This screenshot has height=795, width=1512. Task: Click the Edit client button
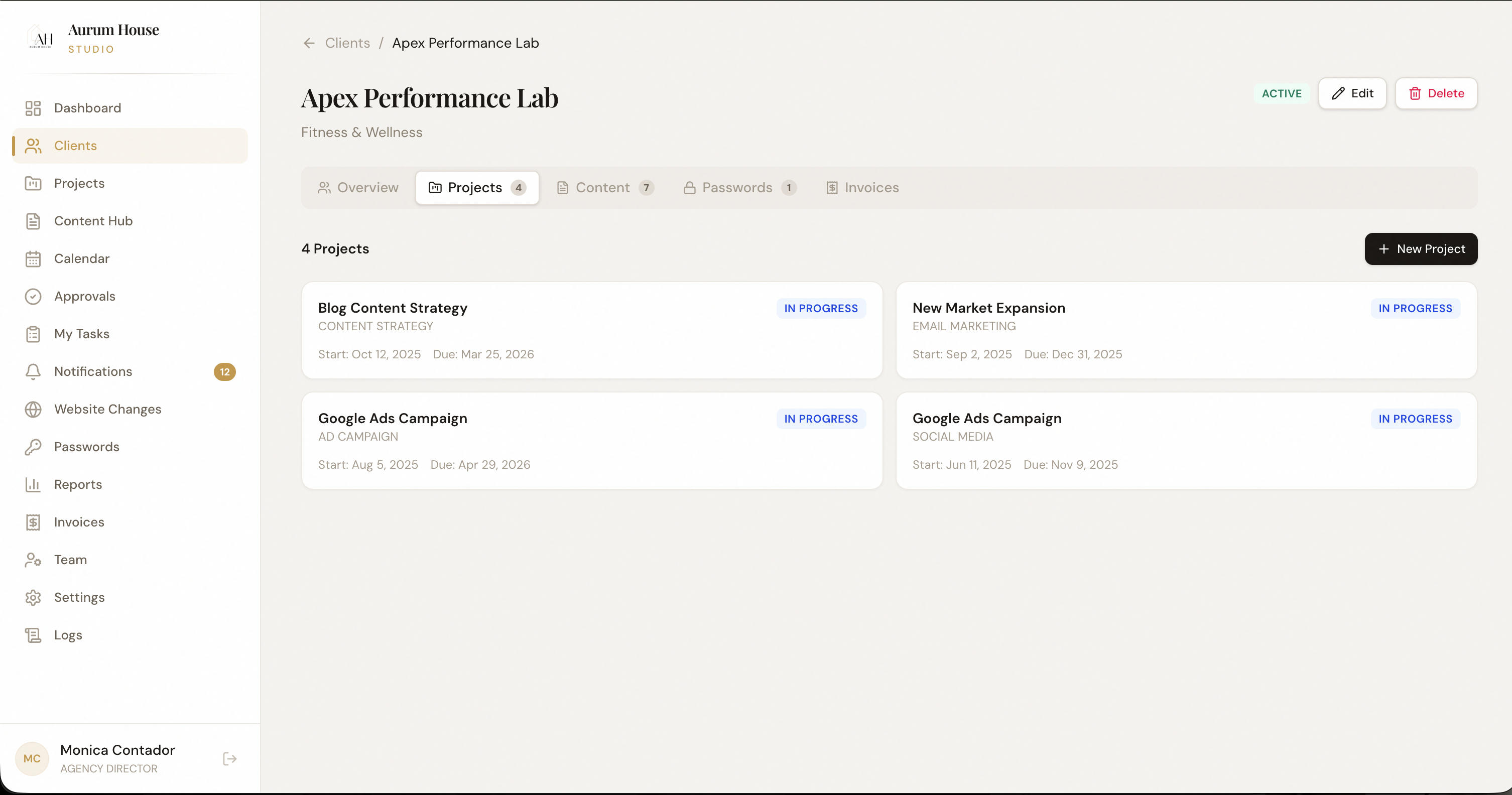coord(1352,93)
